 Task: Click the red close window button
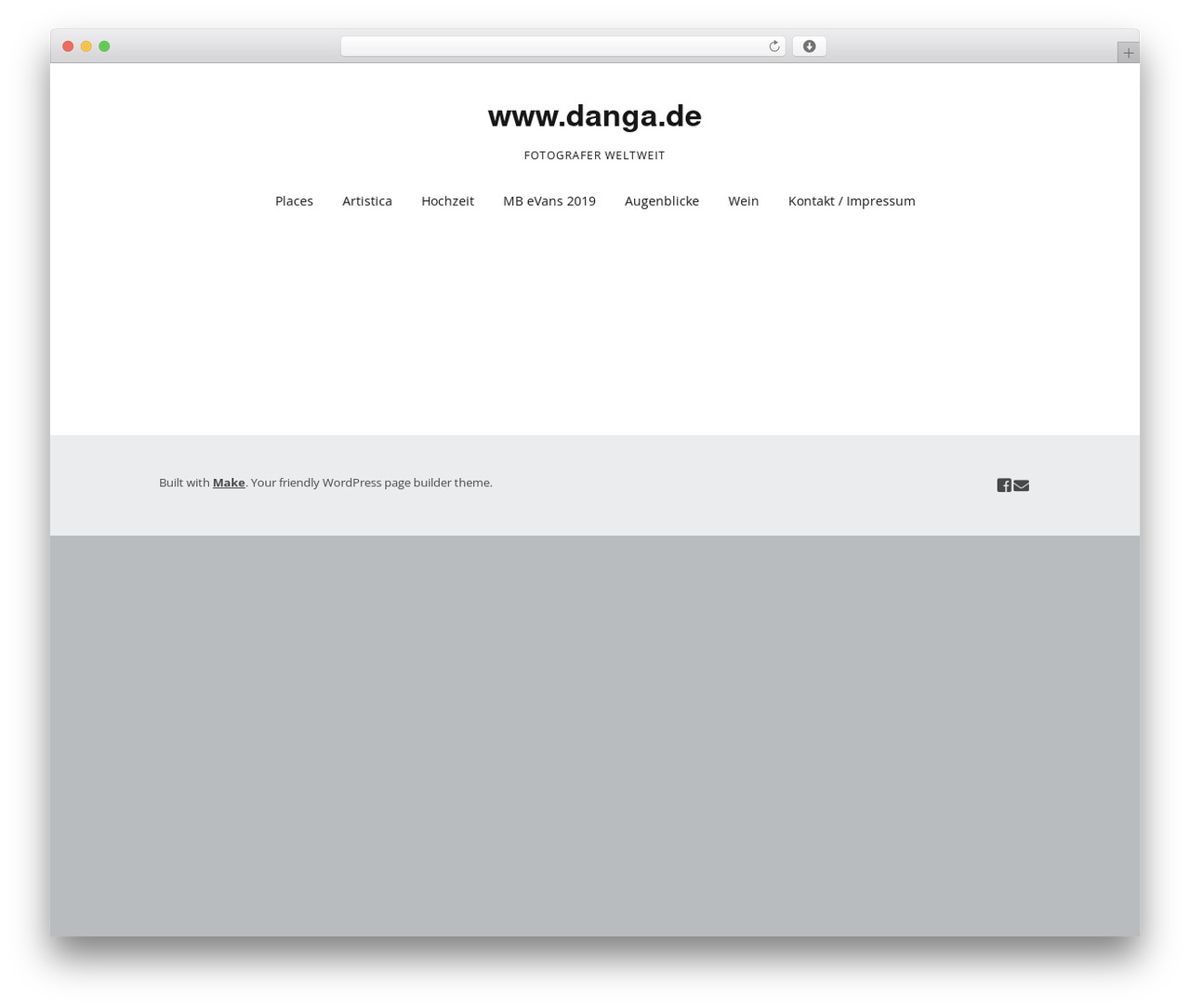coord(68,46)
